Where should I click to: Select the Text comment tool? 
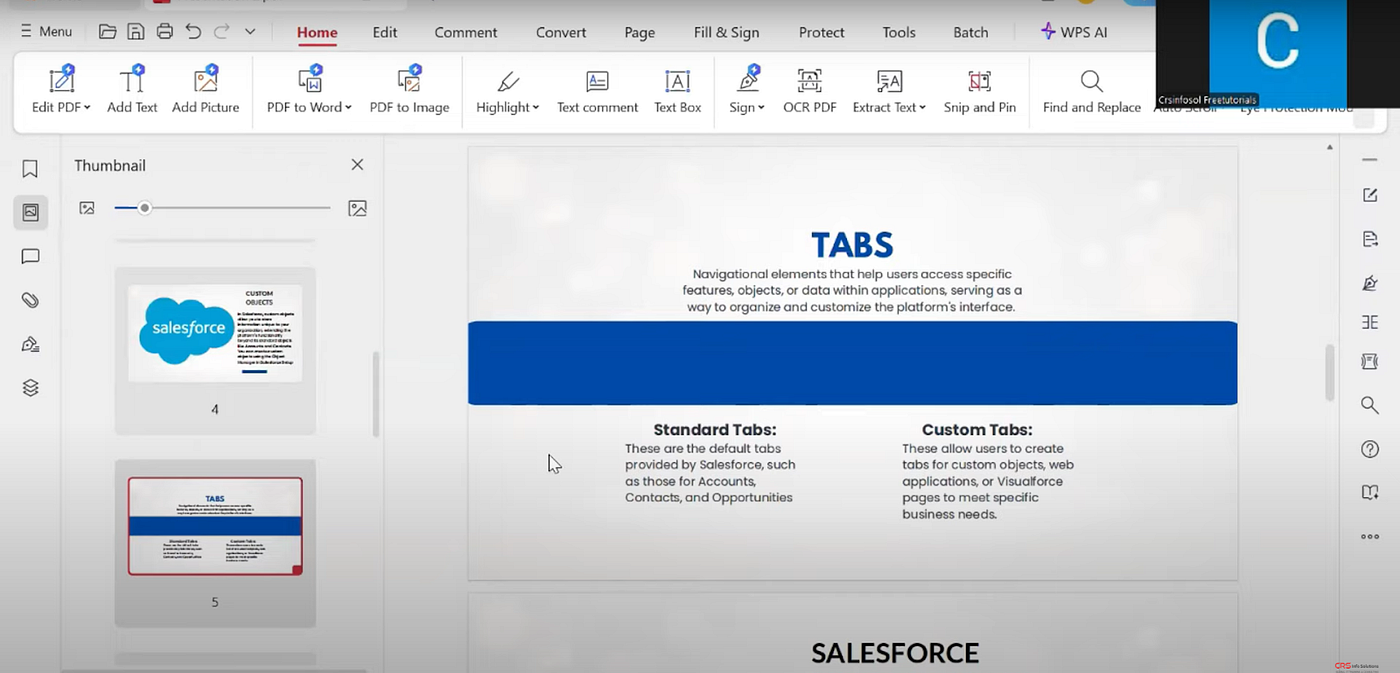(598, 90)
